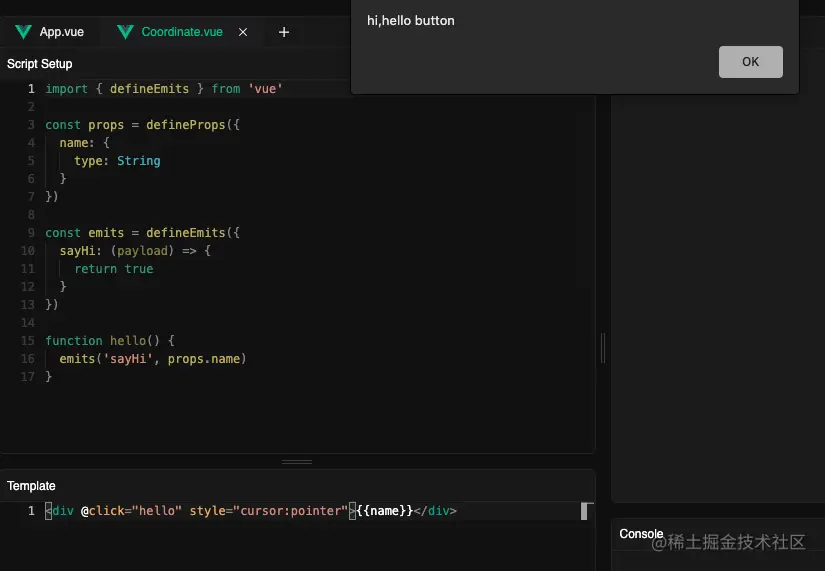
Task: Click 'sayHi:' on line 10
Action: click(81, 251)
